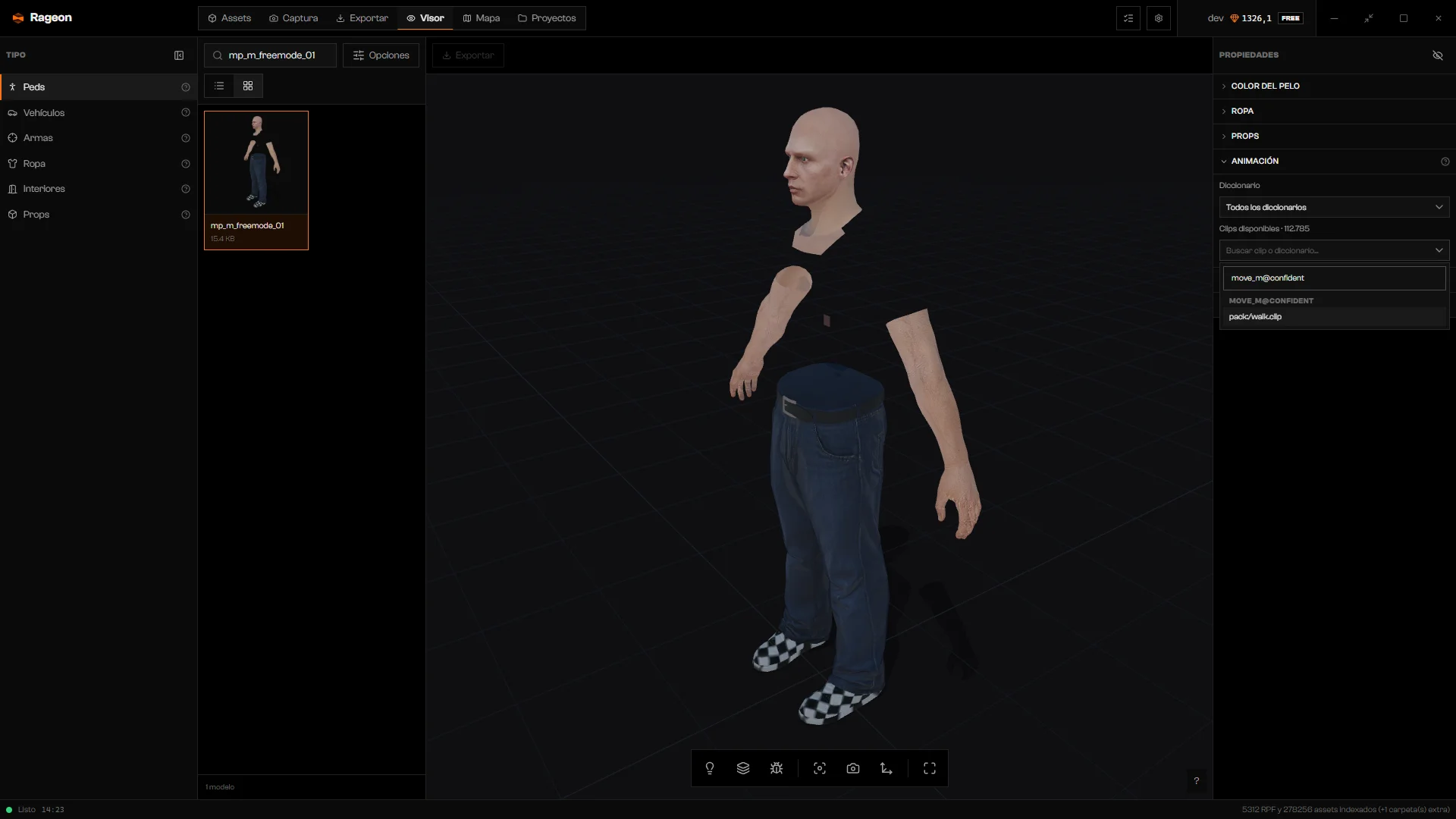Select the Ropa category in sidebar
The width and height of the screenshot is (1456, 819).
click(99, 164)
